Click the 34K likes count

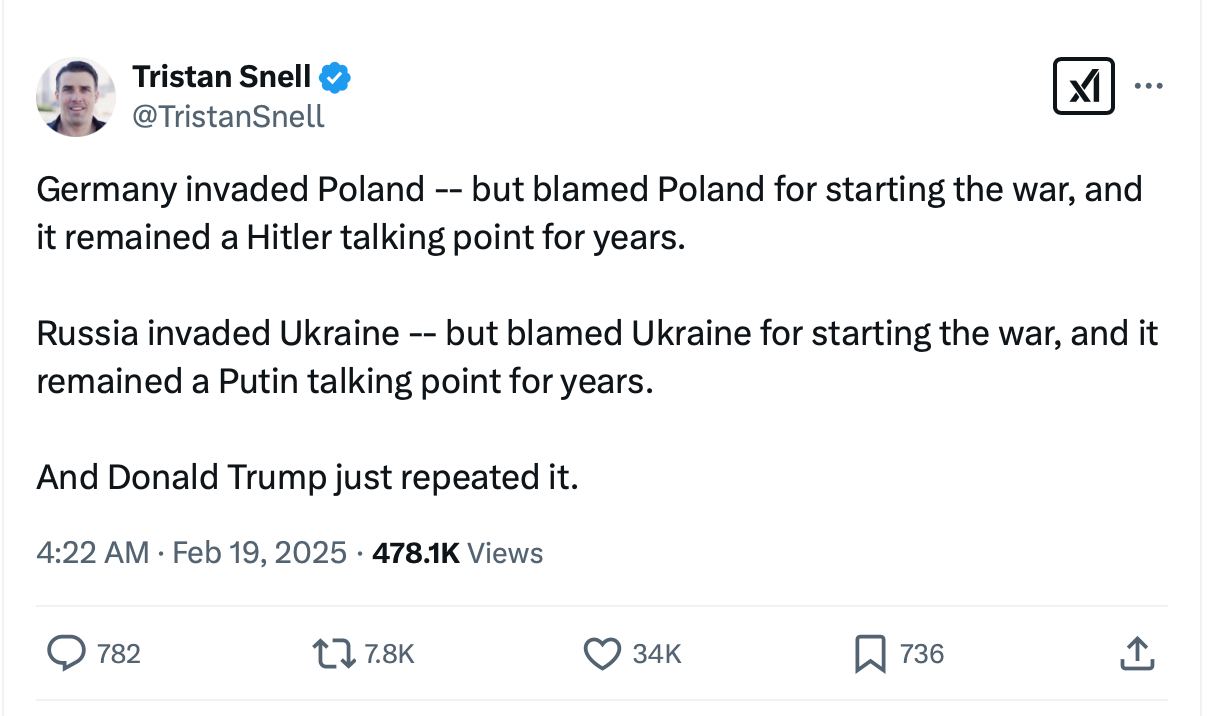(x=657, y=654)
